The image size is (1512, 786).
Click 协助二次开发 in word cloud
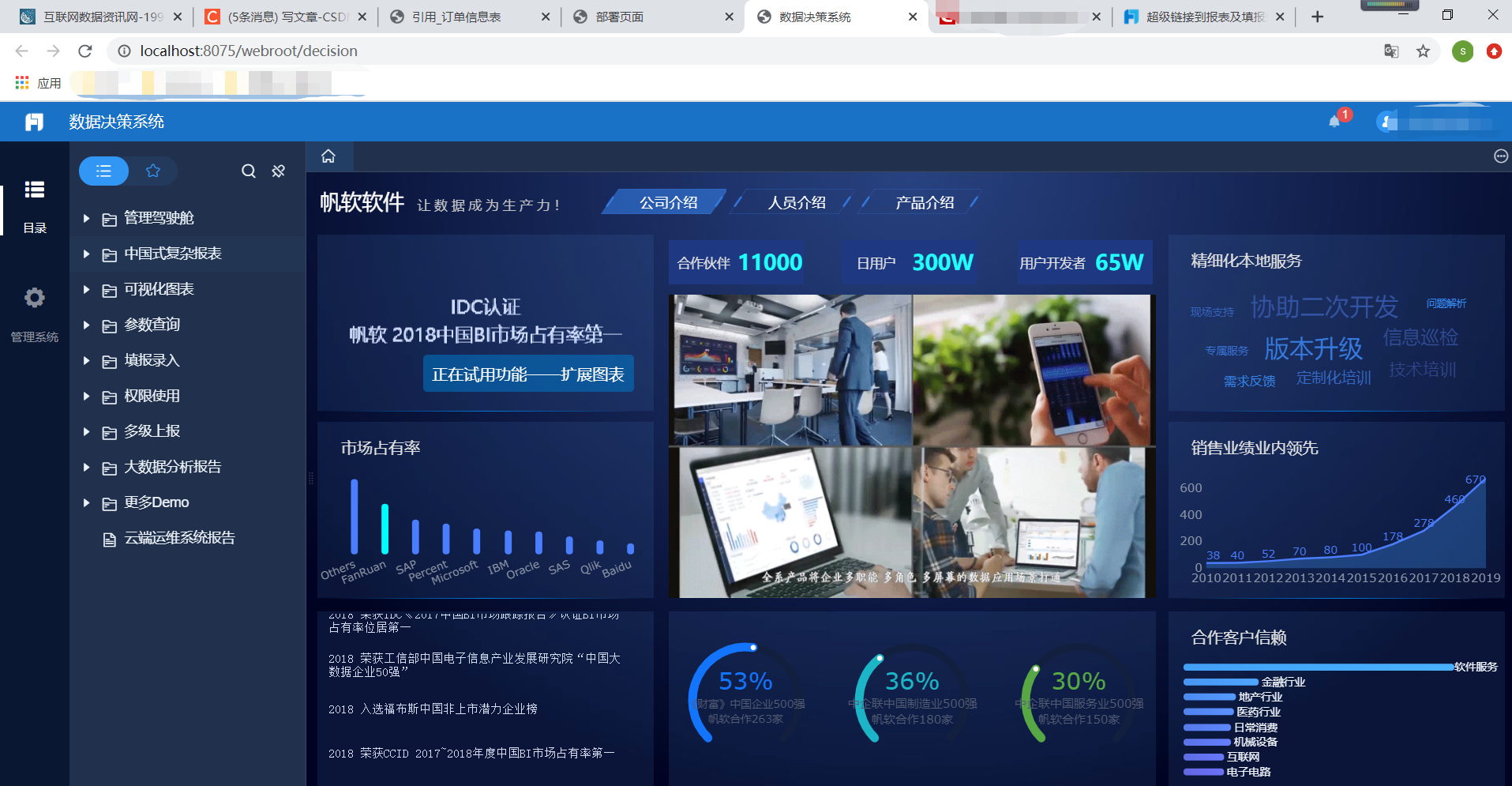point(1324,307)
